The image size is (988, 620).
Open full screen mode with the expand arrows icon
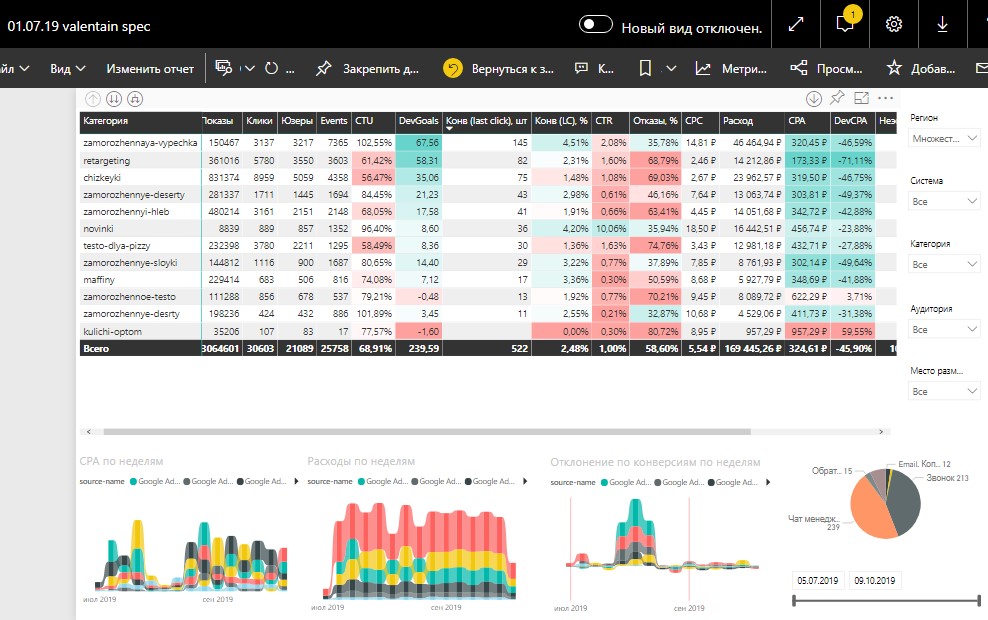coord(796,25)
